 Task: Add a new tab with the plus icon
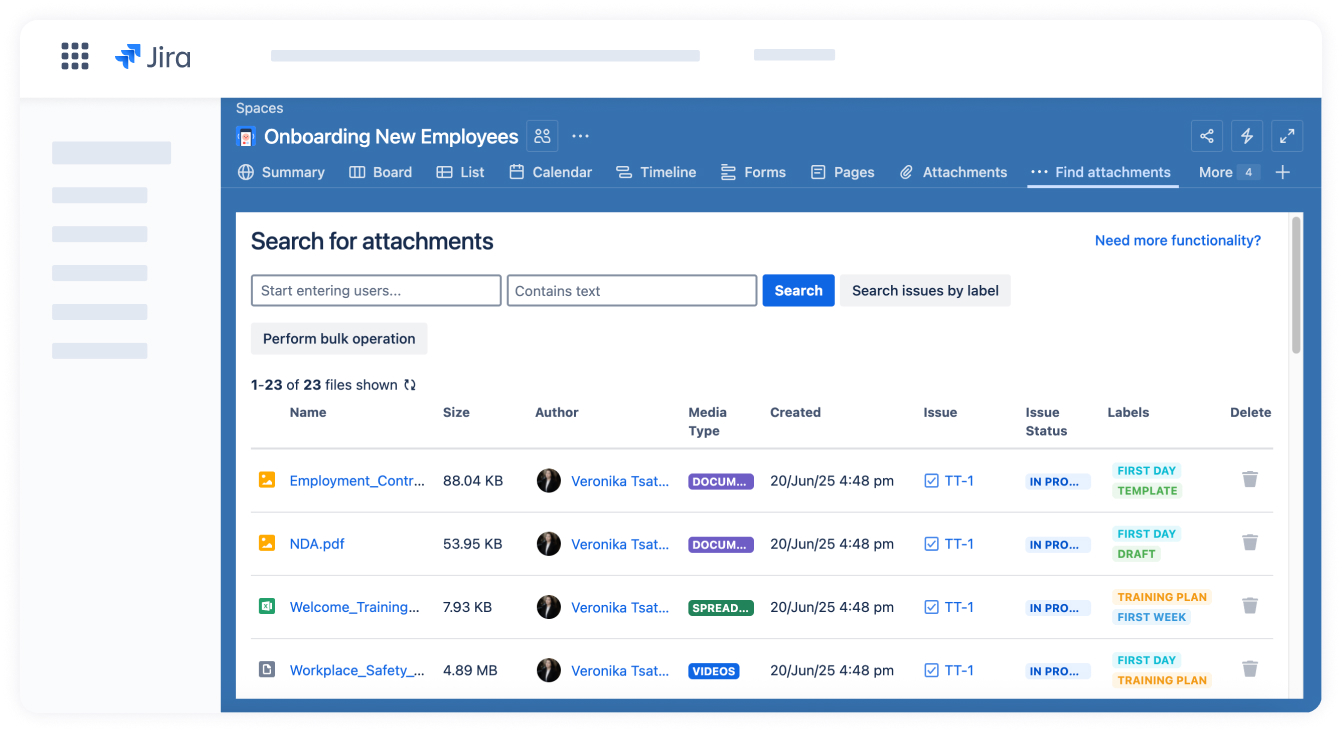point(1283,172)
